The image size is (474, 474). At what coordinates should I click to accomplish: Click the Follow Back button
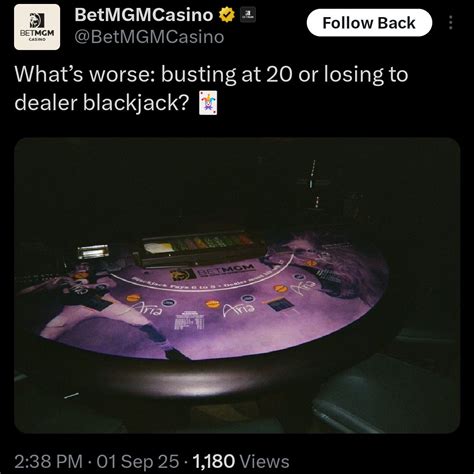pos(369,23)
